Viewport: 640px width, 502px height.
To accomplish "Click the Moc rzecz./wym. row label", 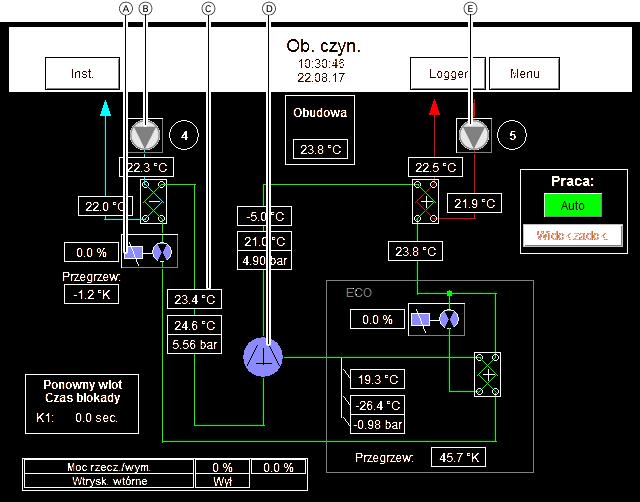I will [x=109, y=467].
